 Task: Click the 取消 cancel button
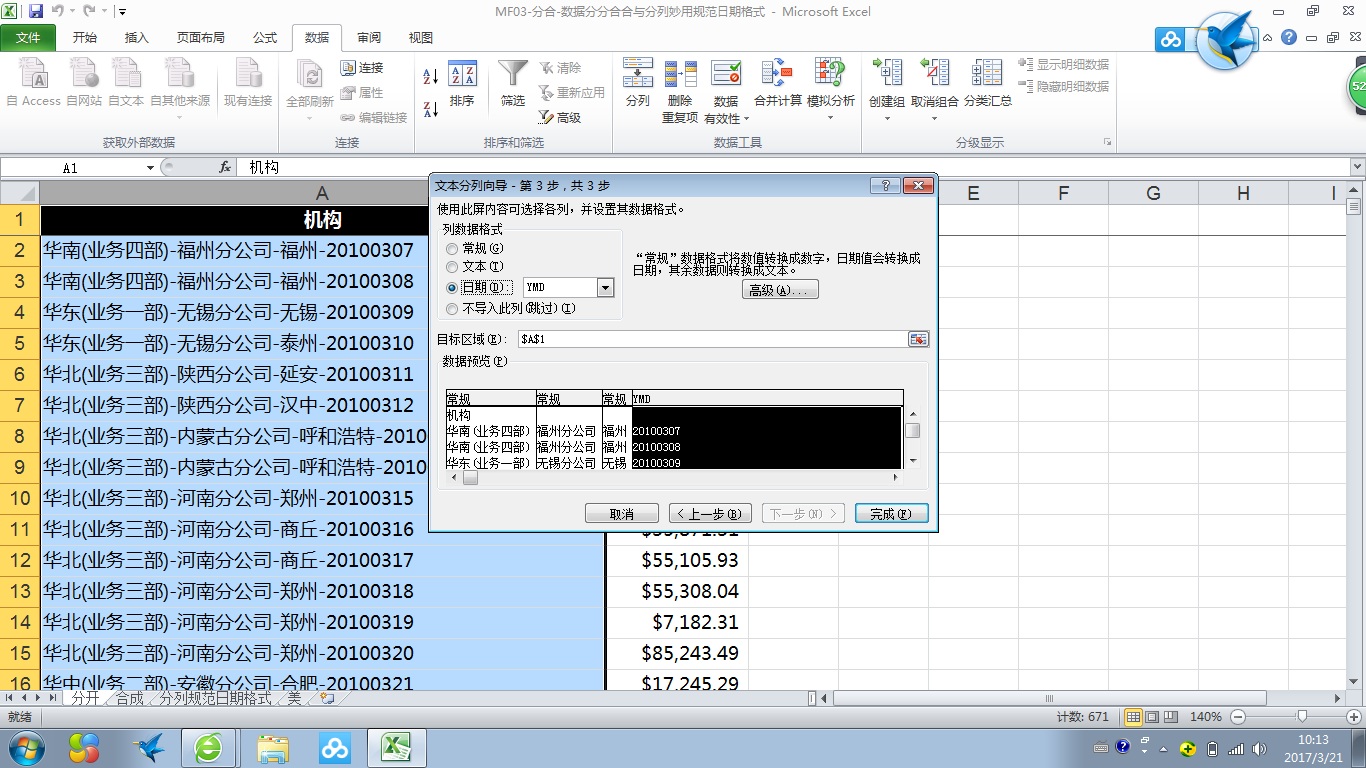click(x=622, y=513)
